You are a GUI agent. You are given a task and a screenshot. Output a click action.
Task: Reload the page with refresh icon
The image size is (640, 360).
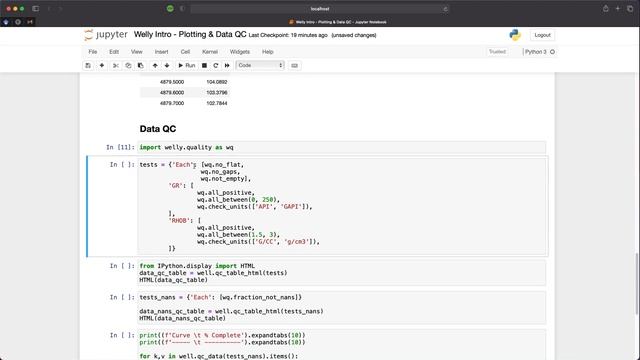coord(445,9)
